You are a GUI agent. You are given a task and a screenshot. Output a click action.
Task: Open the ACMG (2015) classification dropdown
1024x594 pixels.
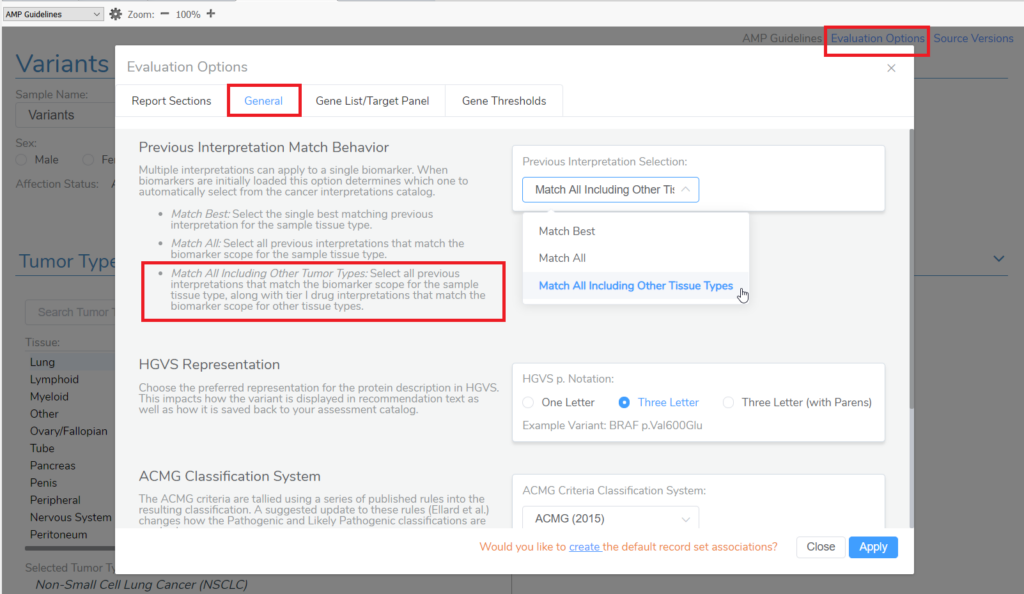click(611, 518)
